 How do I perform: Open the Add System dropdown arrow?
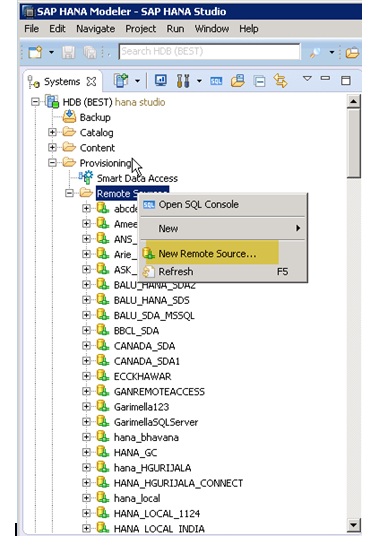coord(138,81)
